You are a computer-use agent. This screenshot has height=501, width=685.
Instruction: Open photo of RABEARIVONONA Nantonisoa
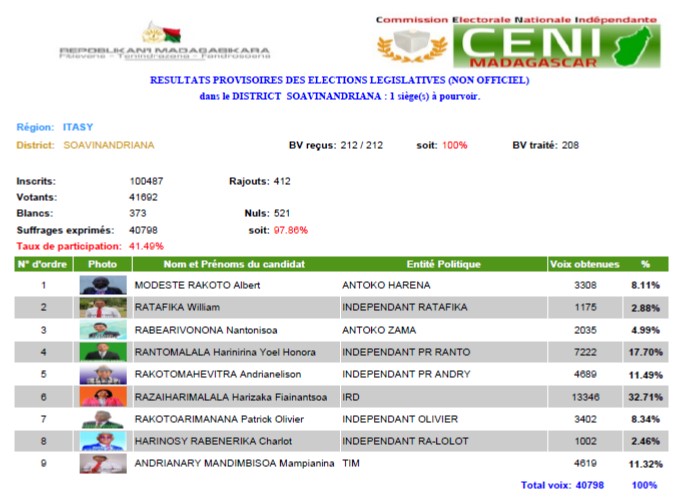click(103, 330)
